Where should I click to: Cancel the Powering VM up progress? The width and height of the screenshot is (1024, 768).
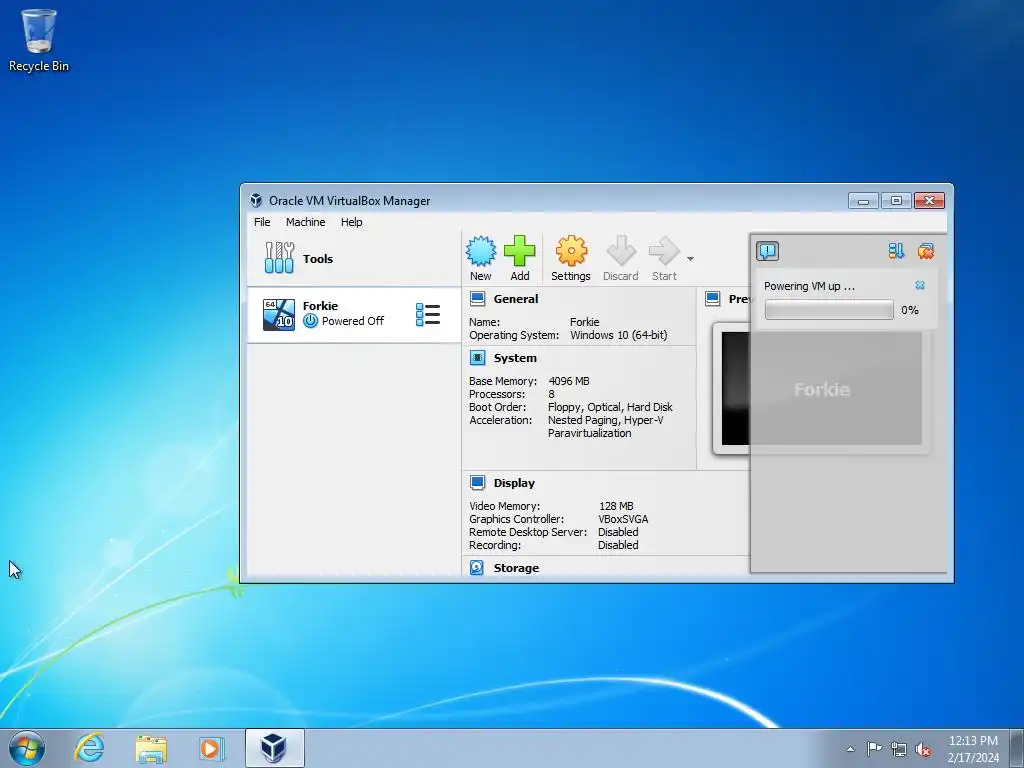coord(920,285)
